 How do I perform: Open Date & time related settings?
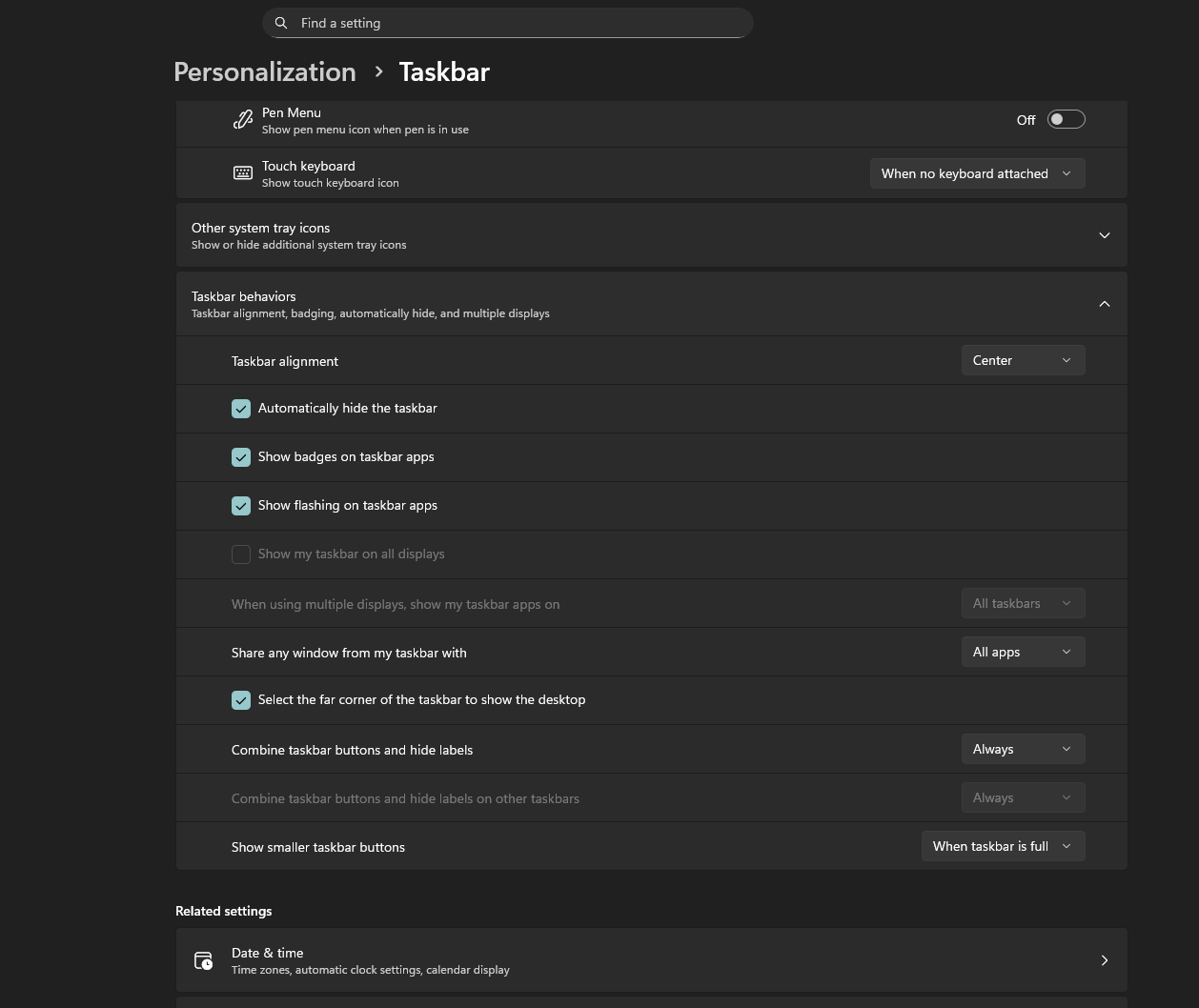click(x=651, y=960)
